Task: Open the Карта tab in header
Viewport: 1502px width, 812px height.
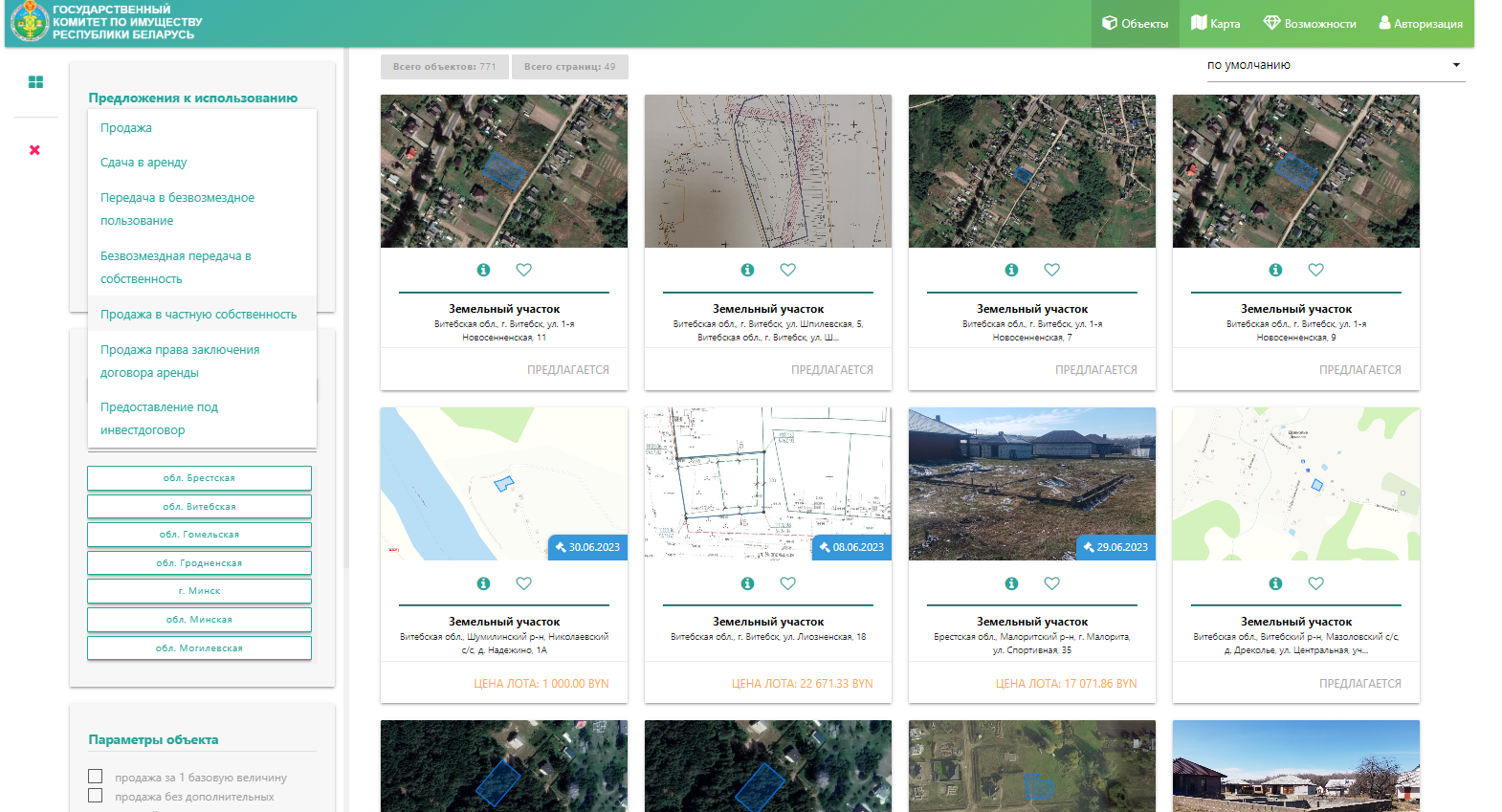Action: click(x=1215, y=24)
